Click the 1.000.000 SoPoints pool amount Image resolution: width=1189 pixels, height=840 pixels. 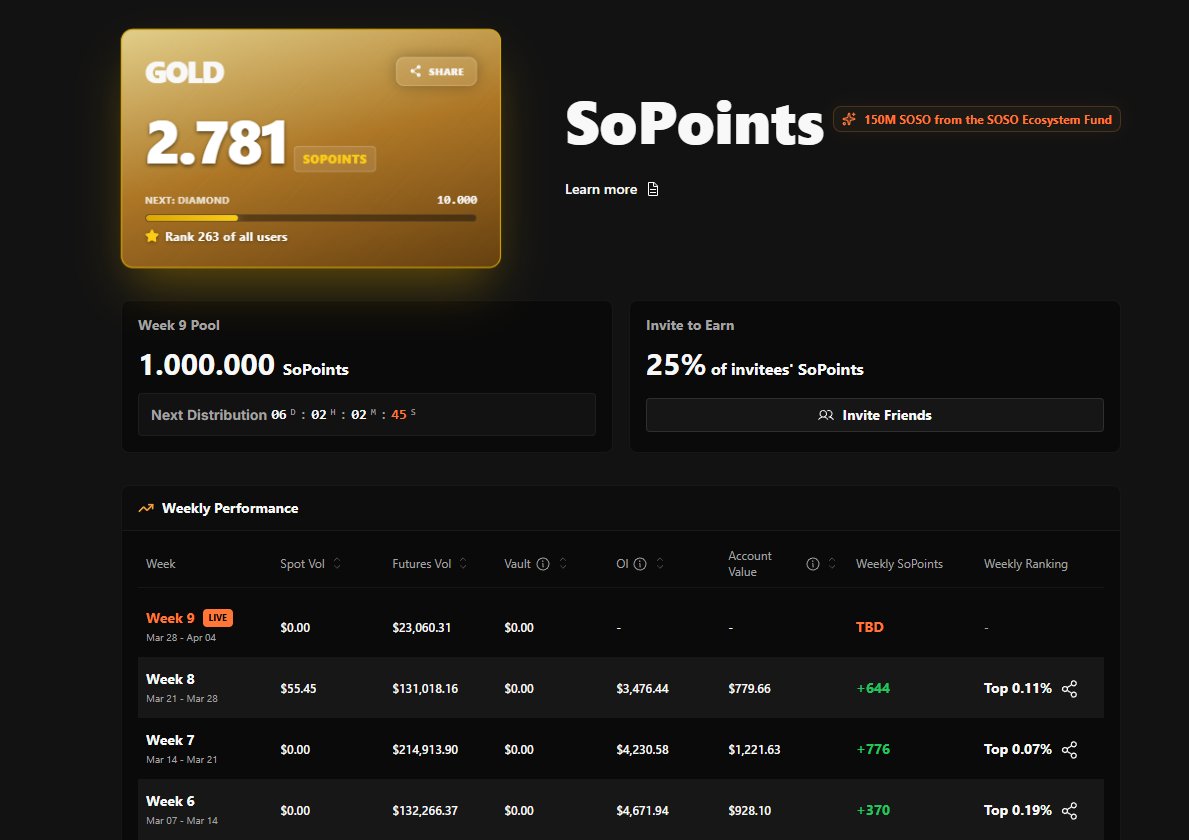point(243,365)
